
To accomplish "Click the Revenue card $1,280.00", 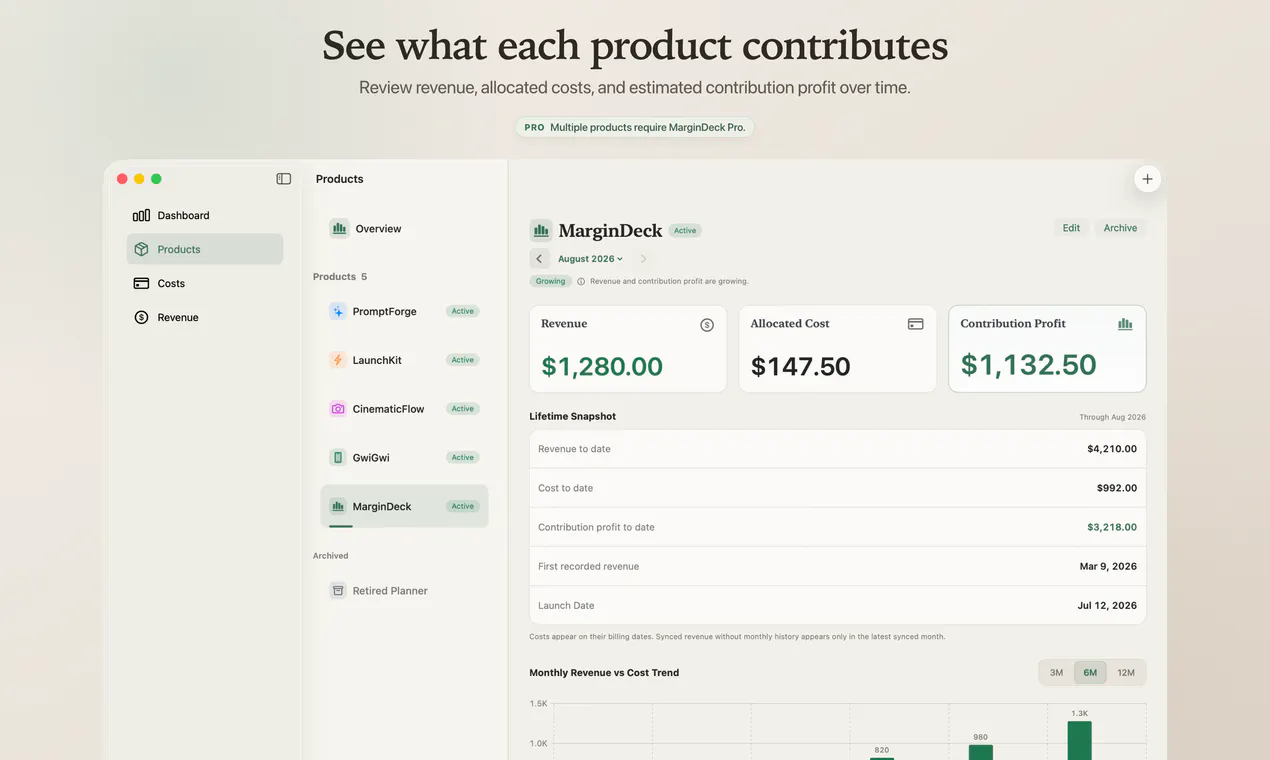I will coord(628,349).
